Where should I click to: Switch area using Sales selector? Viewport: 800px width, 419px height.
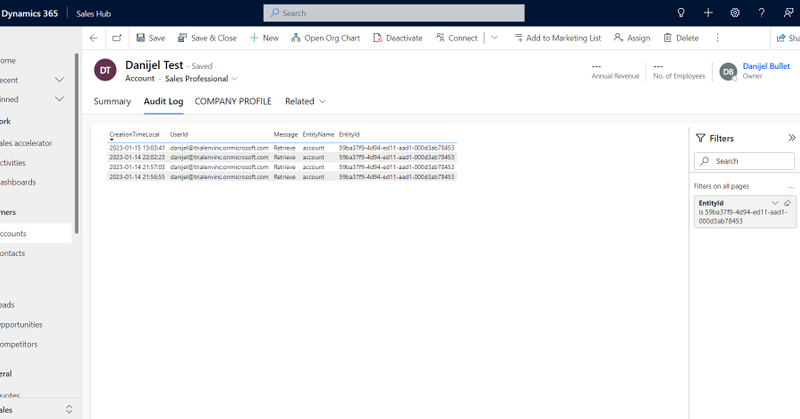[x=39, y=409]
